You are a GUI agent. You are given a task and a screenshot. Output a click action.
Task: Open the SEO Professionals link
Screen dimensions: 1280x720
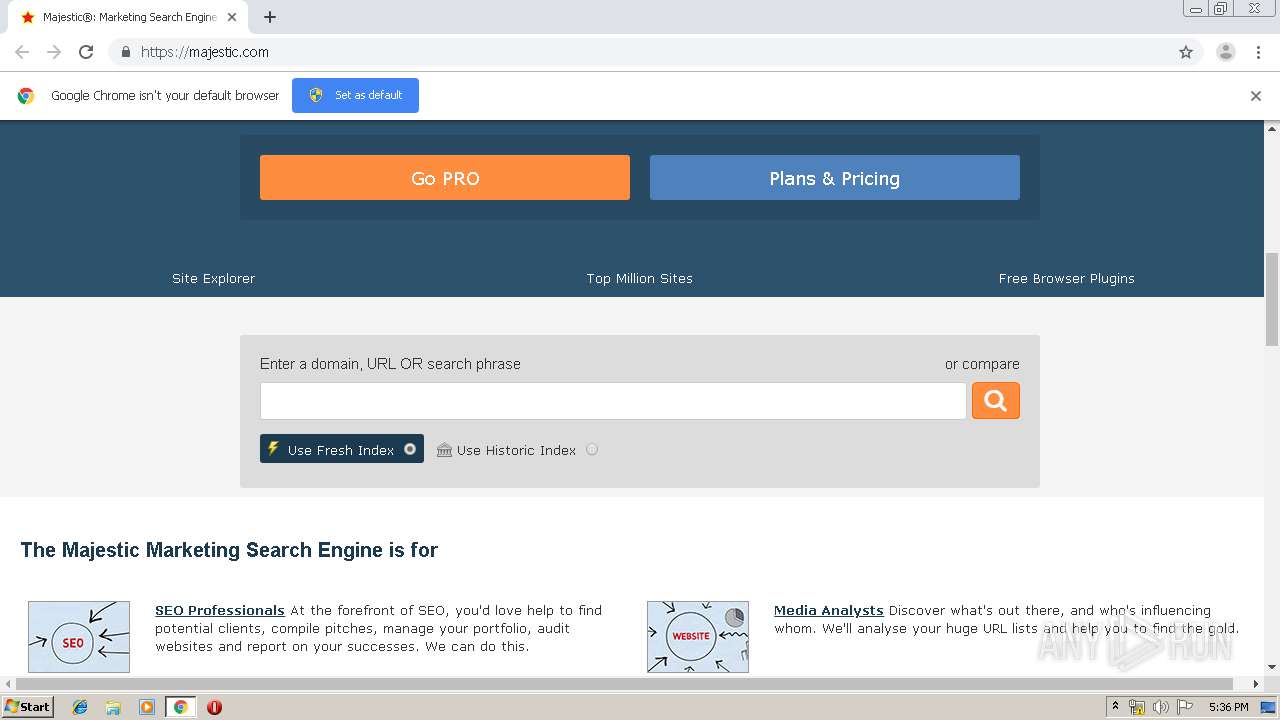point(220,610)
